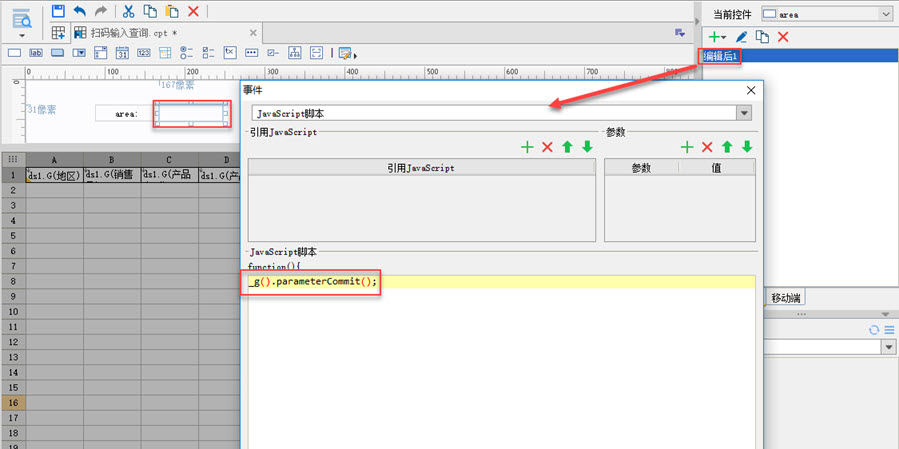The width and height of the screenshot is (899, 449).
Task: Move referenced JavaScript up
Action: (567, 147)
